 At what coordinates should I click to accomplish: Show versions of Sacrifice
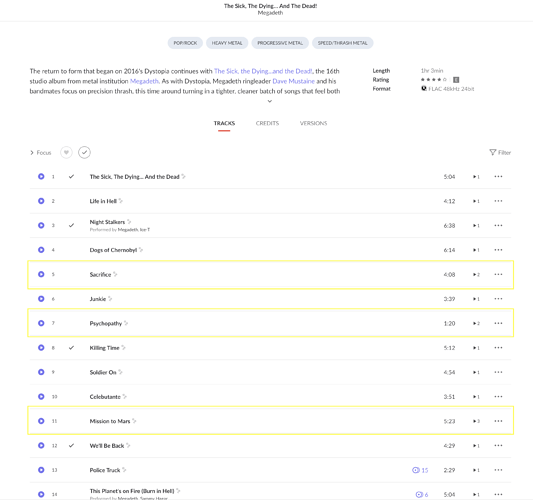tap(476, 274)
